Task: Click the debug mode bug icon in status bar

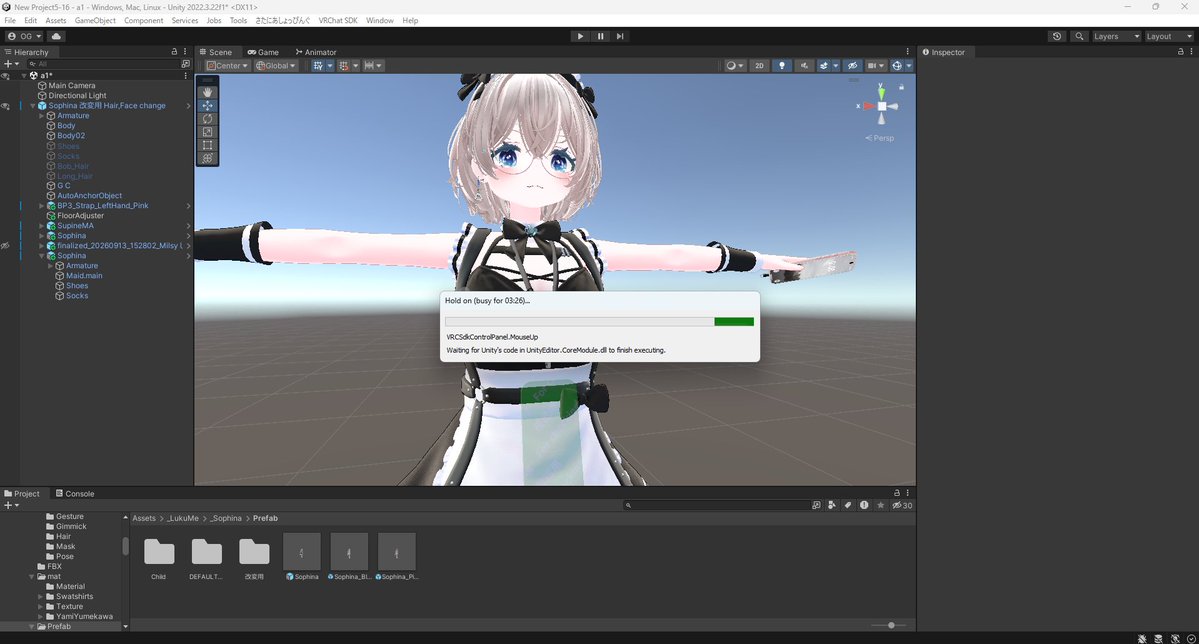Action: coord(1142,639)
